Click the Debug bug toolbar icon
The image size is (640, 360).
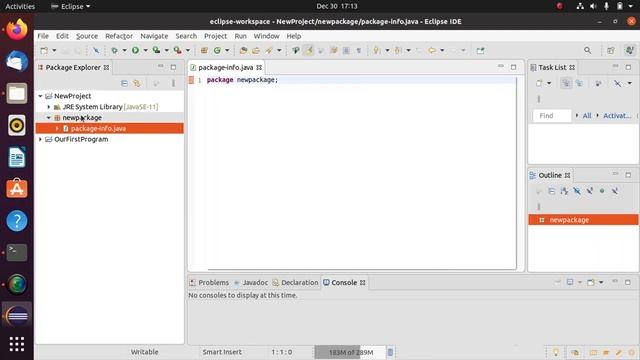click(115, 51)
